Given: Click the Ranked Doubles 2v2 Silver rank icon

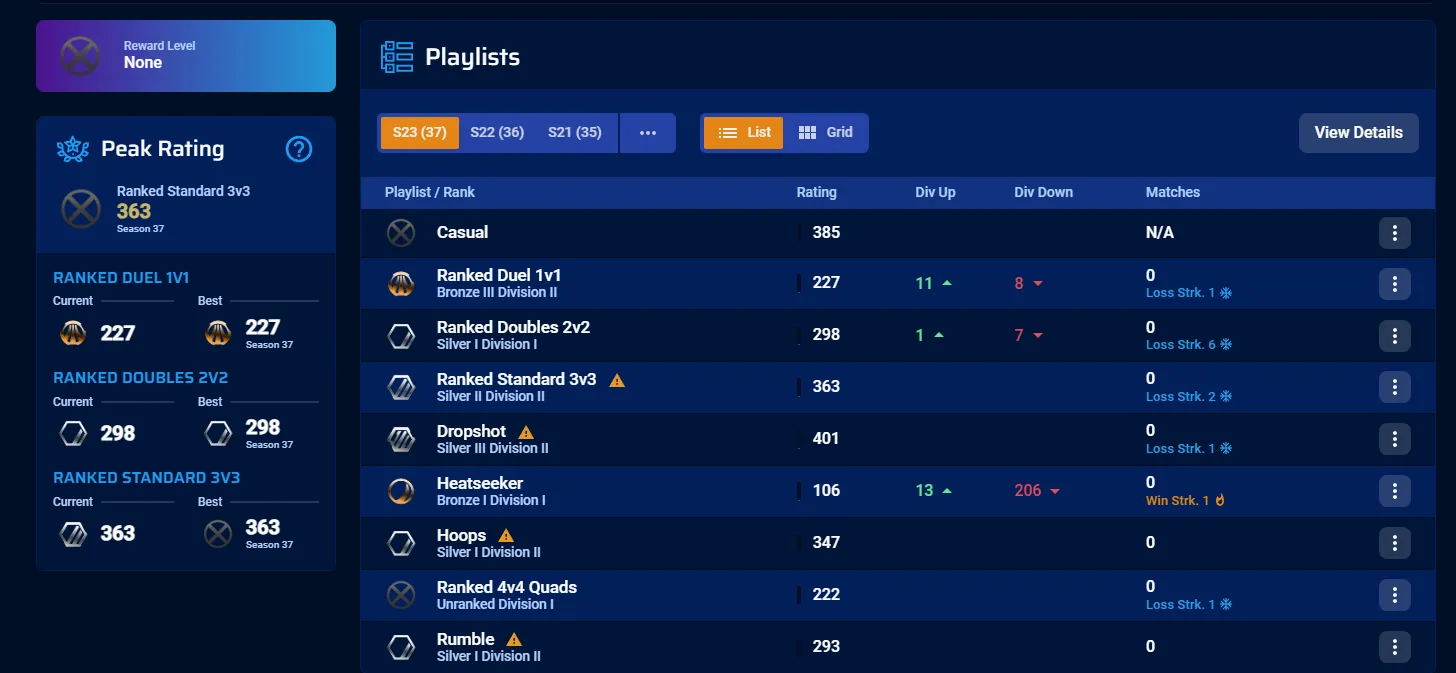Looking at the screenshot, I should point(401,336).
